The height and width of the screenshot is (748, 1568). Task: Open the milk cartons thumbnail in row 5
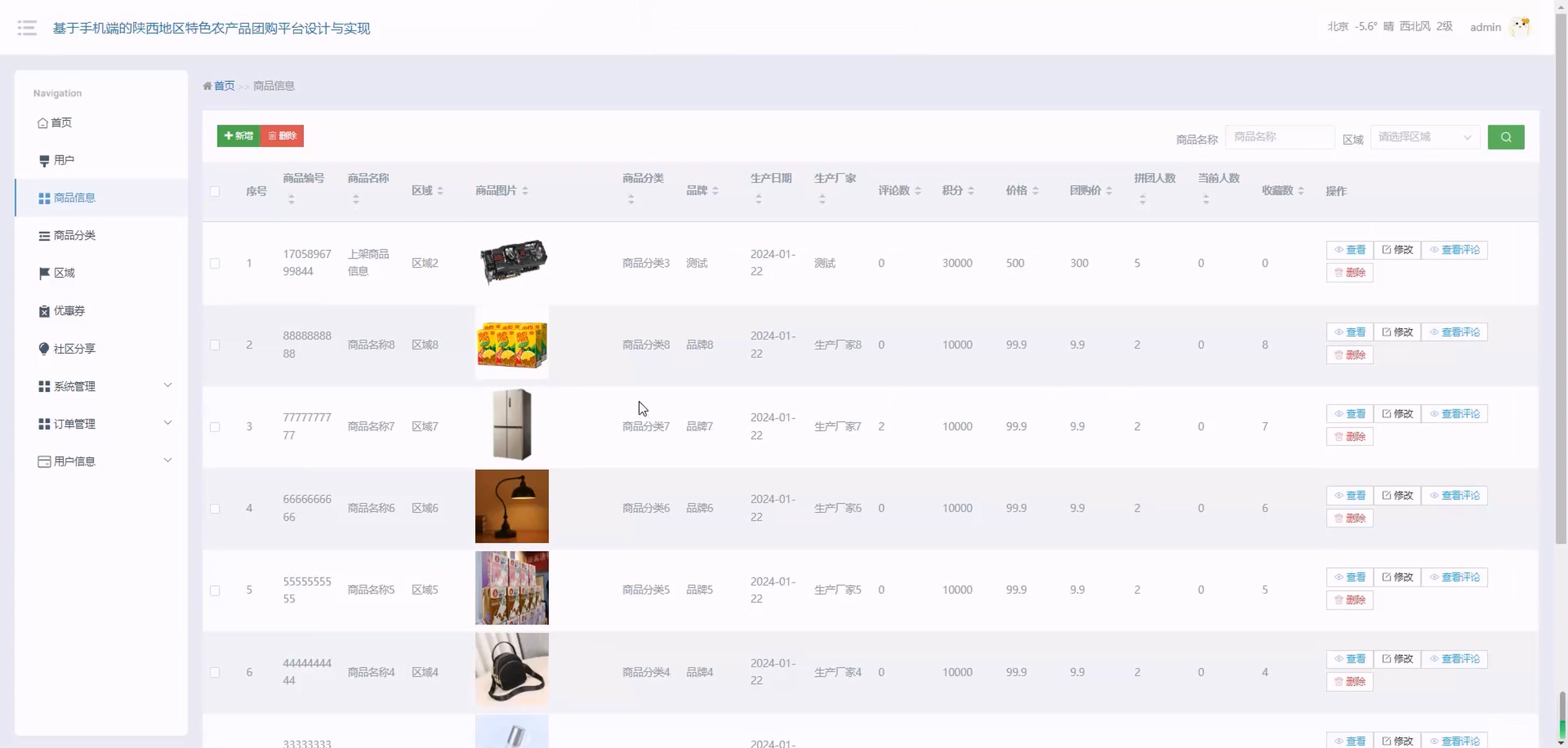[x=512, y=588]
